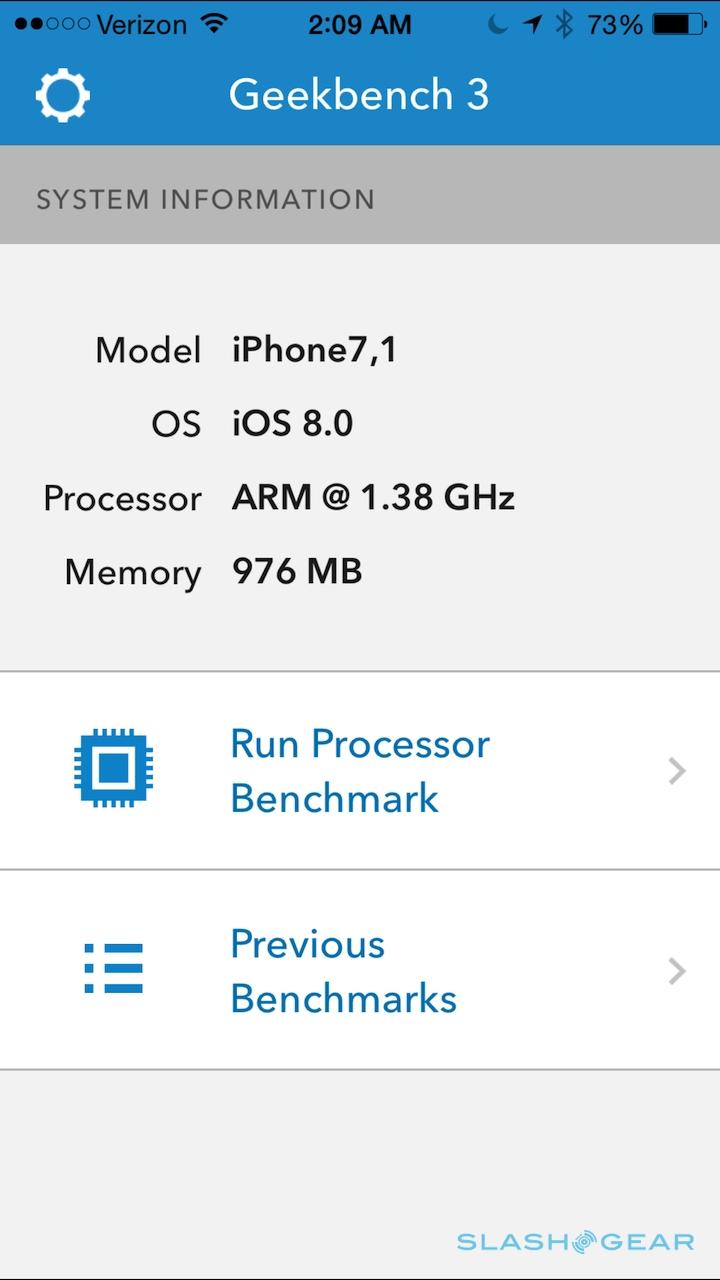The height and width of the screenshot is (1280, 720).
Task: Expand Previous Benchmarks chevron arrow
Action: [677, 970]
